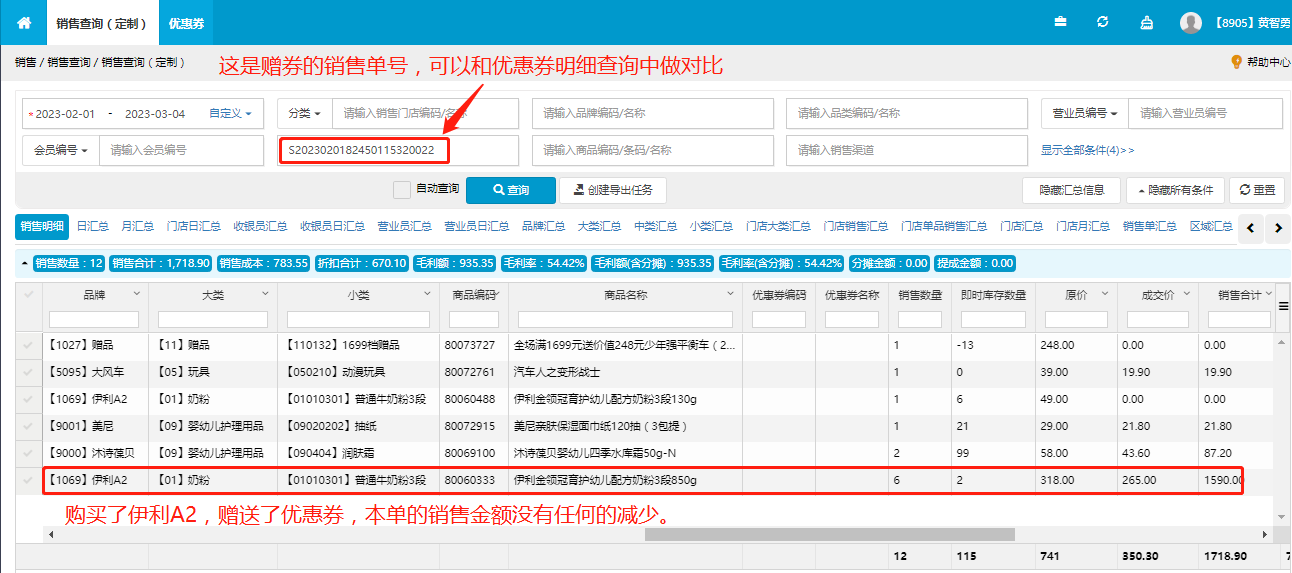Open the 会员编号 dropdown
Screen dimensions: 1292x573
(x=61, y=150)
